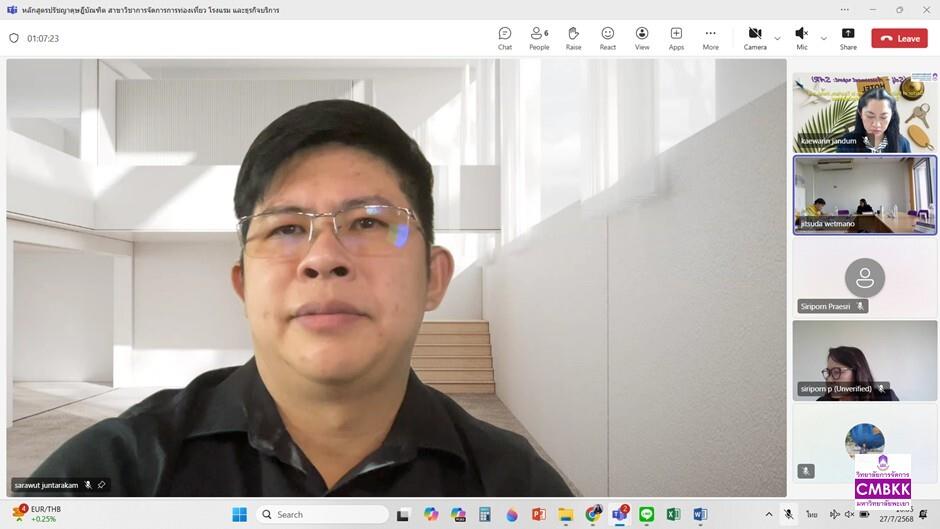Unpin sarawut juntarakam's video
This screenshot has width=940, height=529.
[x=101, y=485]
